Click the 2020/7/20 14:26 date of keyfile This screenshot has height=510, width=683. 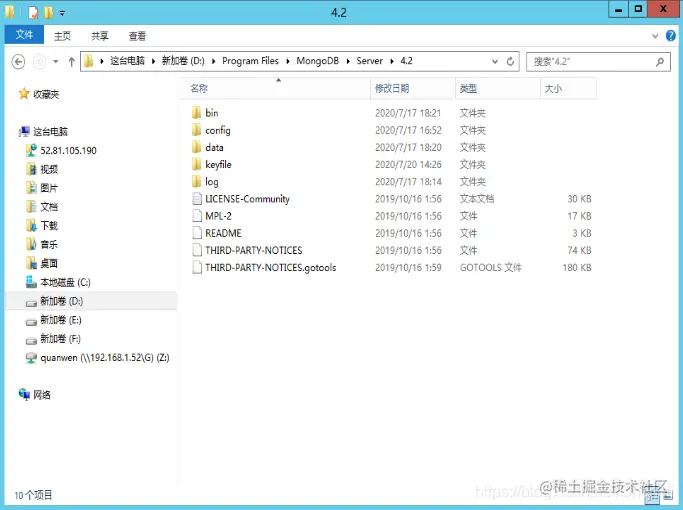pos(408,165)
